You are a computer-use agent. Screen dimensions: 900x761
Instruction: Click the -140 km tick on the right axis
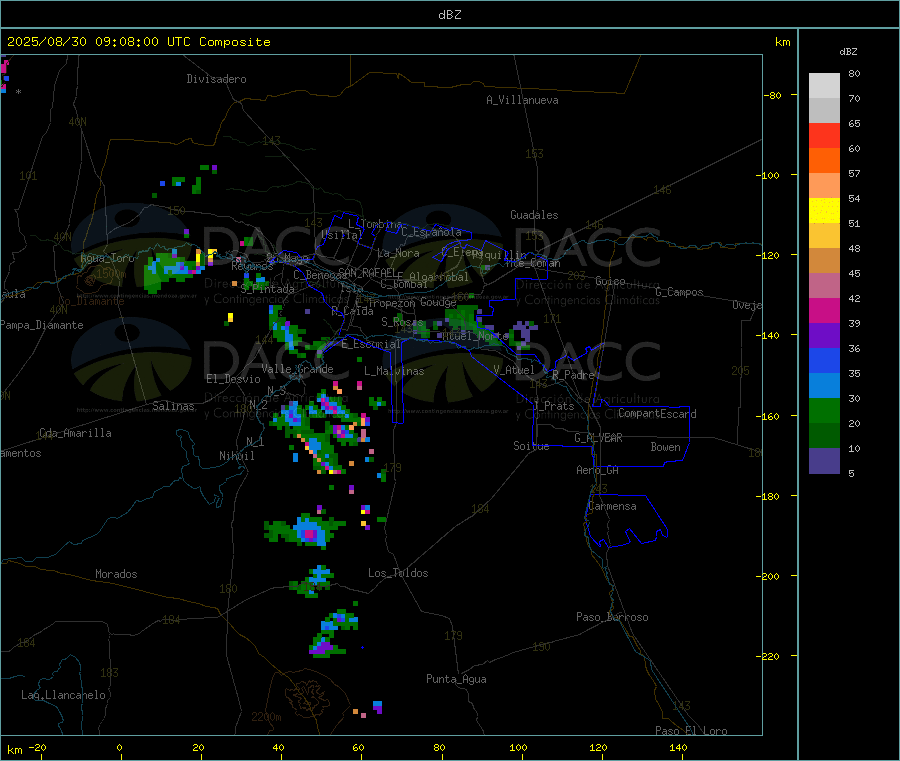pos(770,335)
